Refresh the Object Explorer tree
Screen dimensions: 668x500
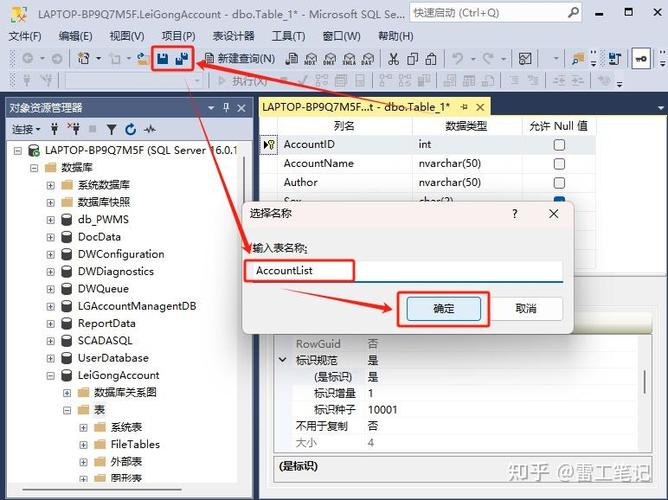pyautogui.click(x=130, y=129)
